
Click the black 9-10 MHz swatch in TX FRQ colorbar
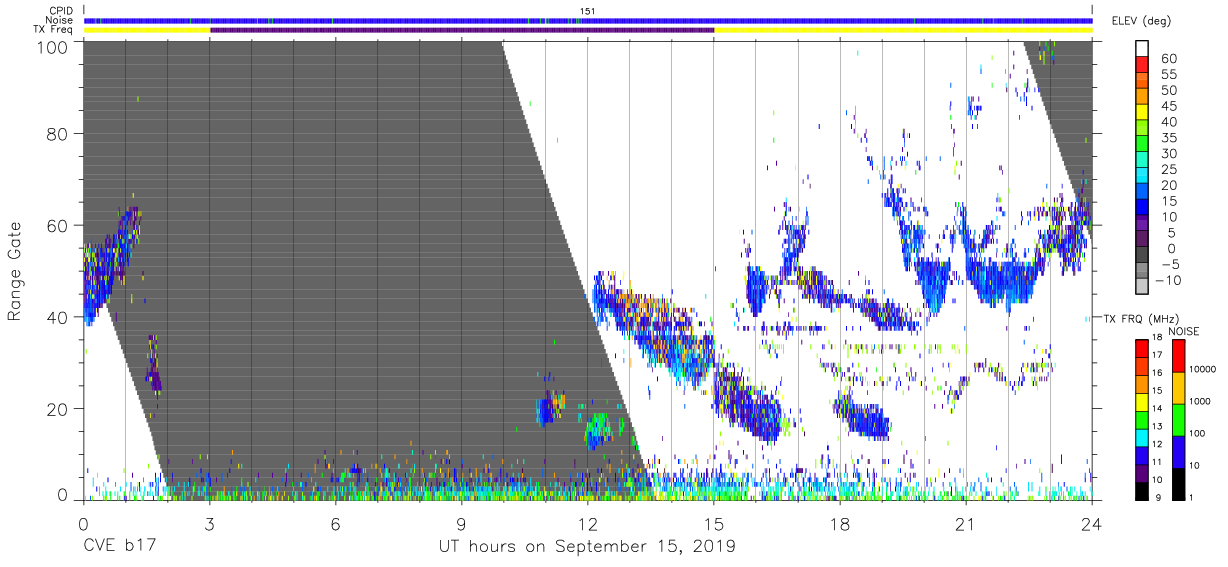[x=1142, y=491]
